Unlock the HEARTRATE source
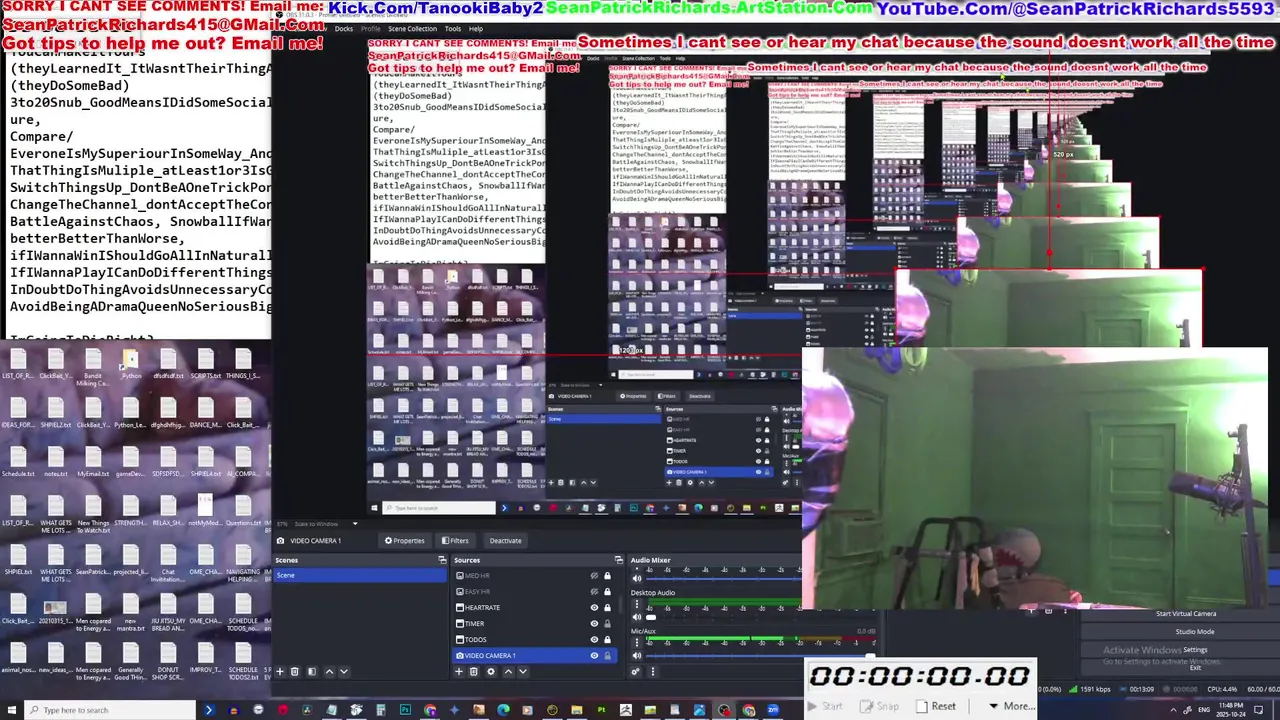The height and width of the screenshot is (720, 1280). coord(607,608)
